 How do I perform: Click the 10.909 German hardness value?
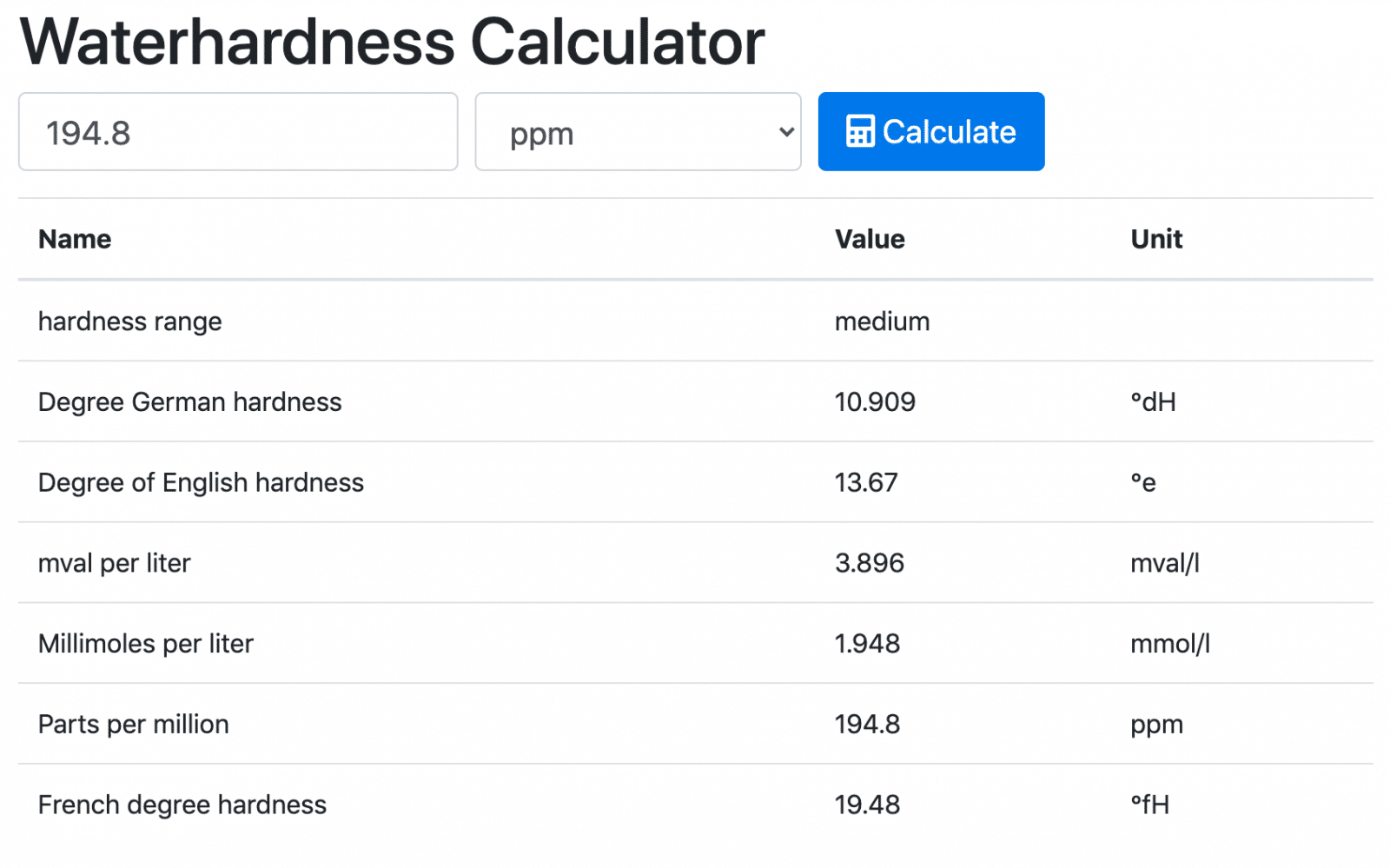(x=875, y=401)
